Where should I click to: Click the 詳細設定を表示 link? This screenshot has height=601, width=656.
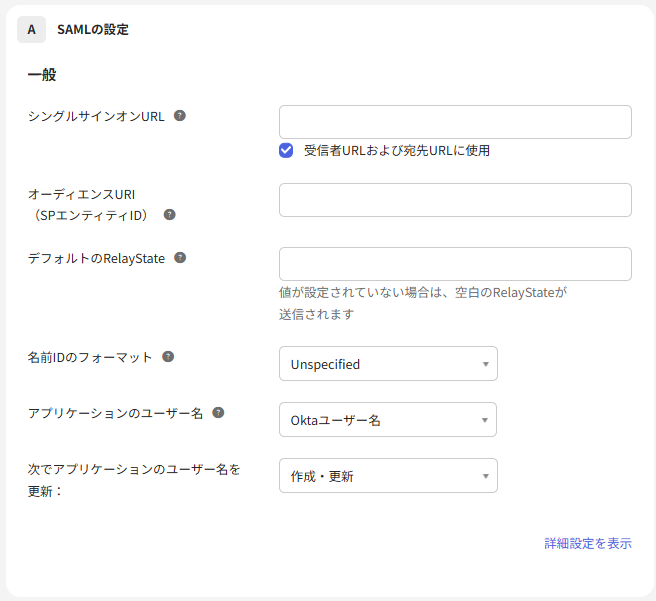(588, 543)
